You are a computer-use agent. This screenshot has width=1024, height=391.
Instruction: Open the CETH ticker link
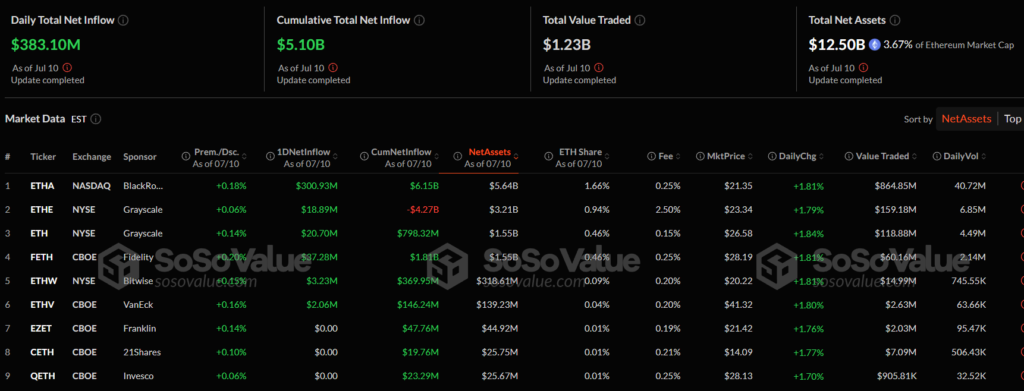tap(42, 352)
